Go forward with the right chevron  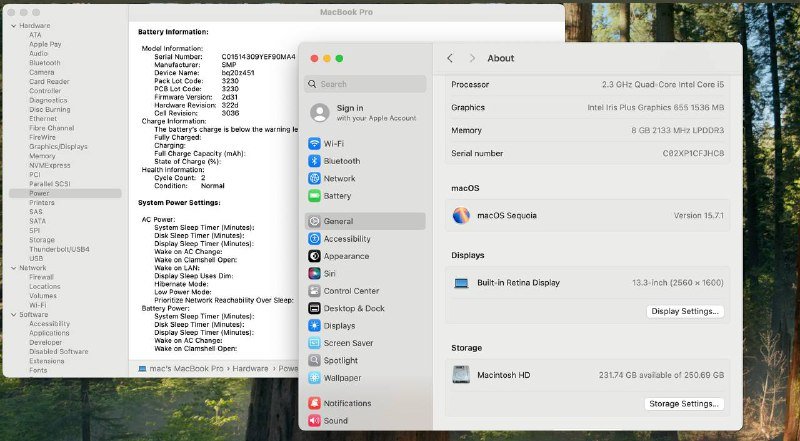(x=472, y=58)
